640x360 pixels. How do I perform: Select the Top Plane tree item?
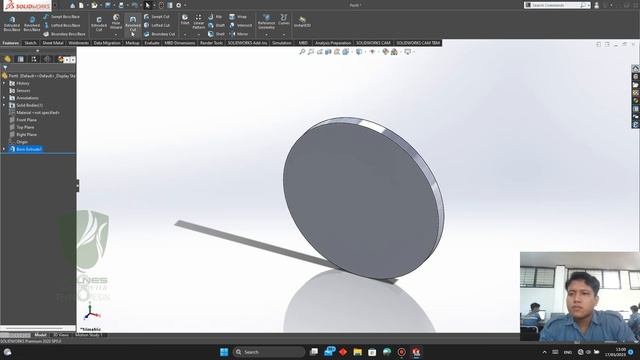click(22, 127)
